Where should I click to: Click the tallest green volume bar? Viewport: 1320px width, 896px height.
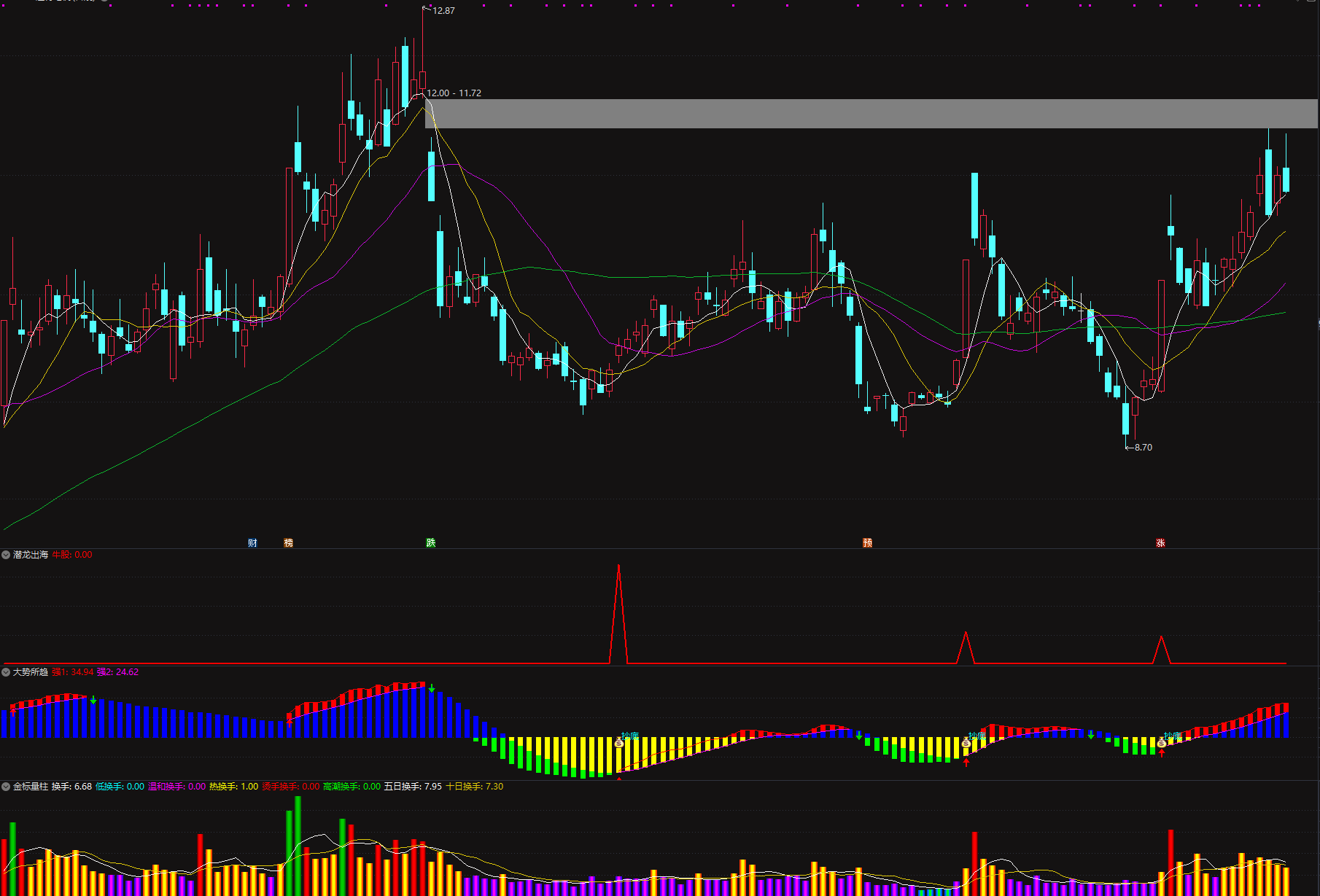(298, 846)
